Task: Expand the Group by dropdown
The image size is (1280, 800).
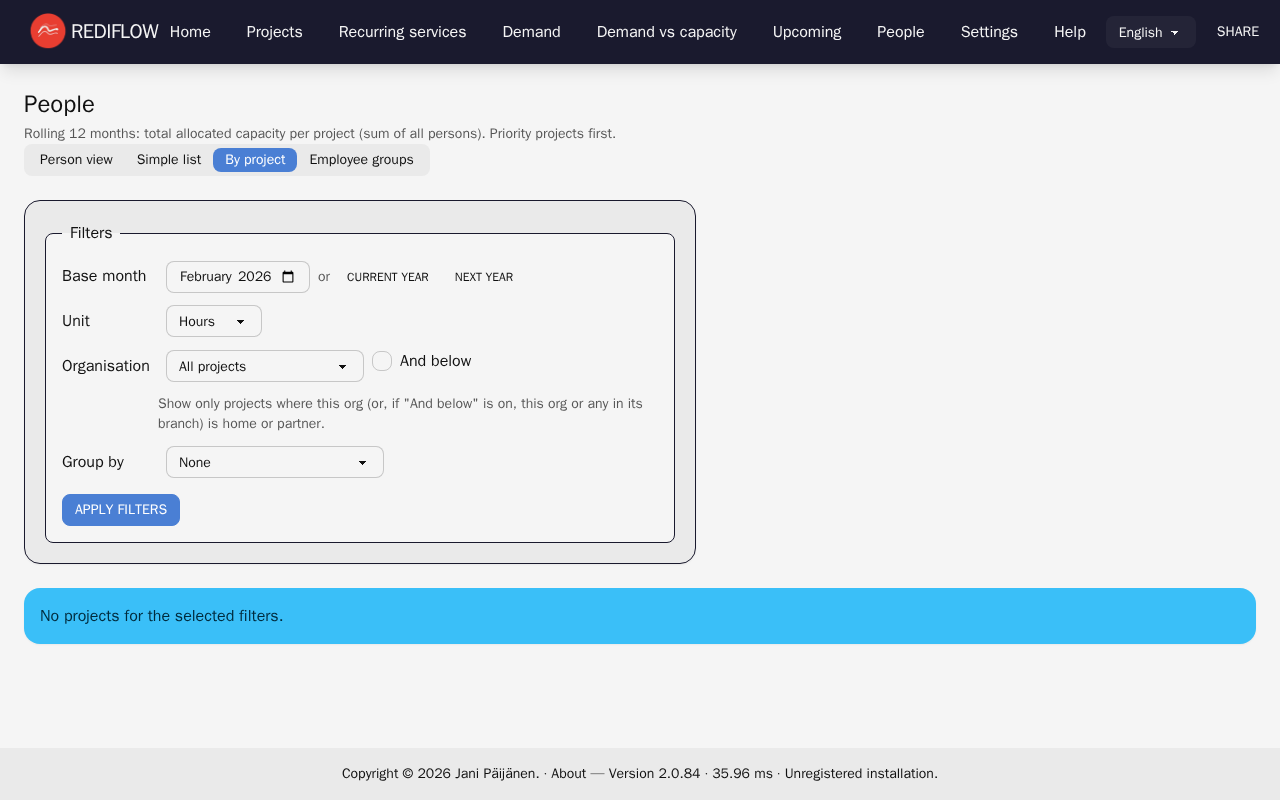Action: click(274, 462)
